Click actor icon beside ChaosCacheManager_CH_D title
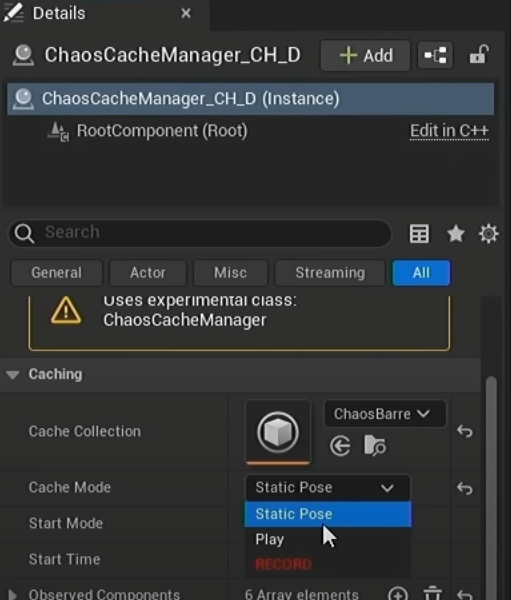511x600 pixels. click(x=23, y=55)
